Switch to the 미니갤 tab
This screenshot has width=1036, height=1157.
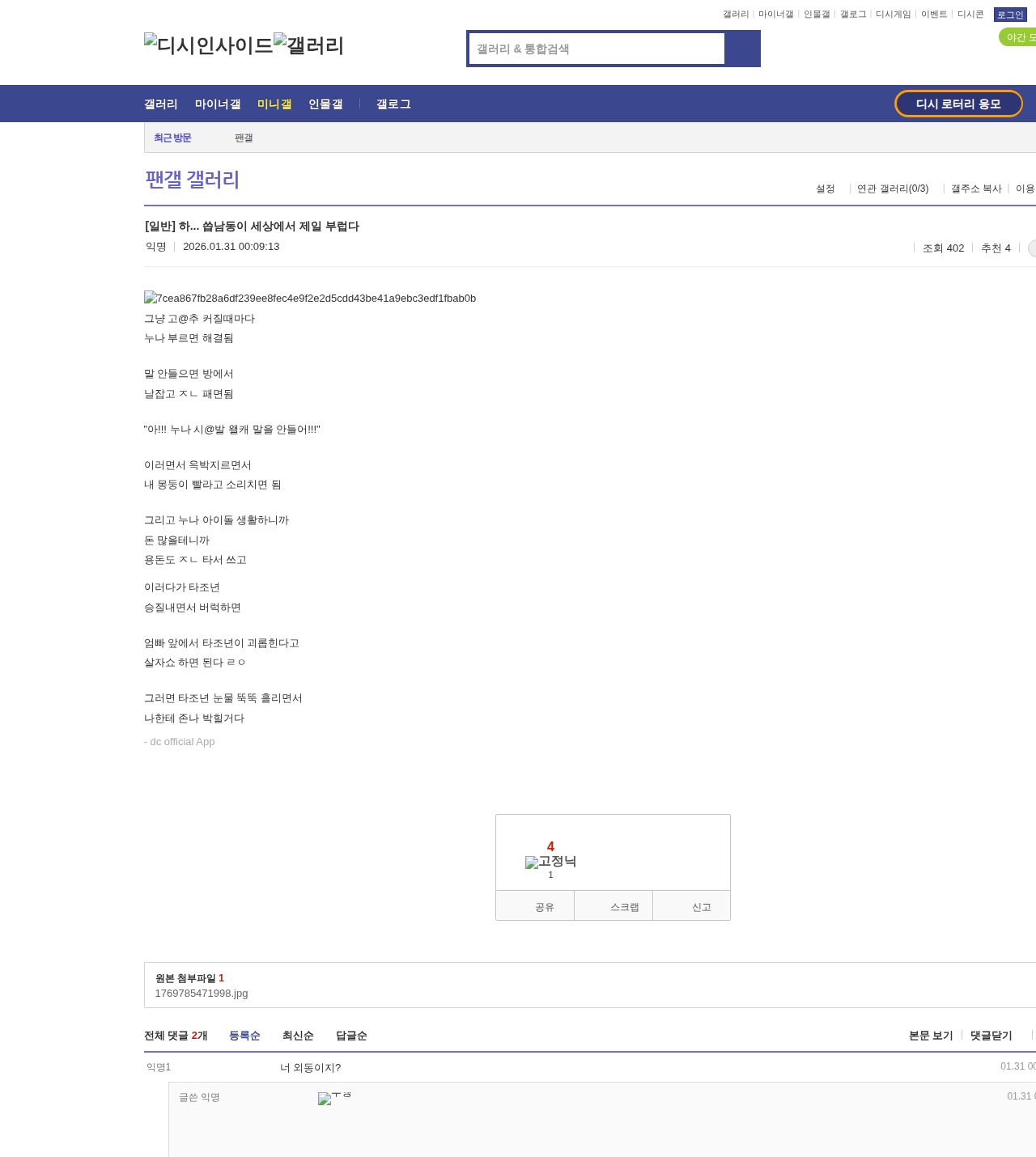point(274,104)
